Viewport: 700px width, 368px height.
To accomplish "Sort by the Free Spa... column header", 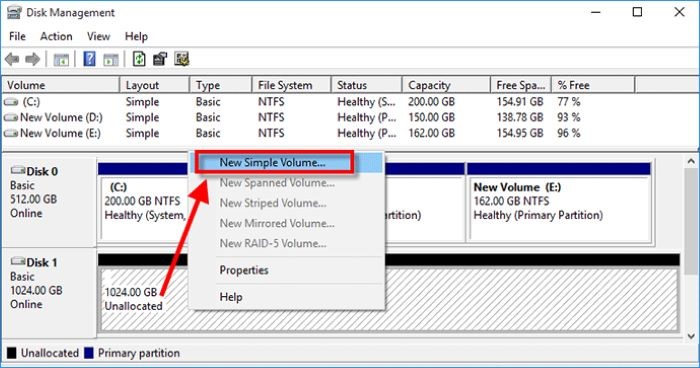I will point(521,85).
